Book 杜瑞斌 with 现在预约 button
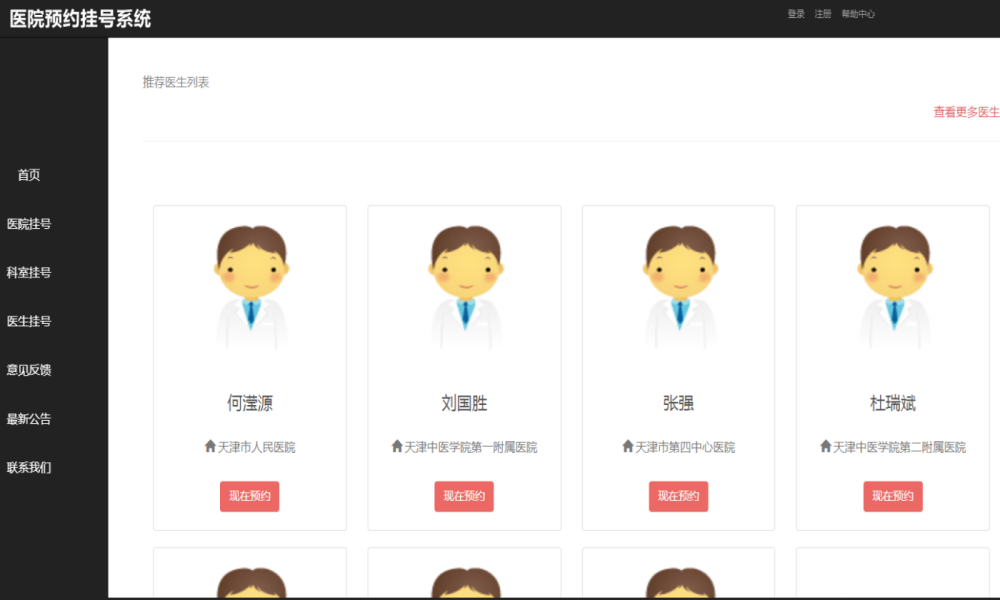The image size is (1000, 600). (892, 496)
